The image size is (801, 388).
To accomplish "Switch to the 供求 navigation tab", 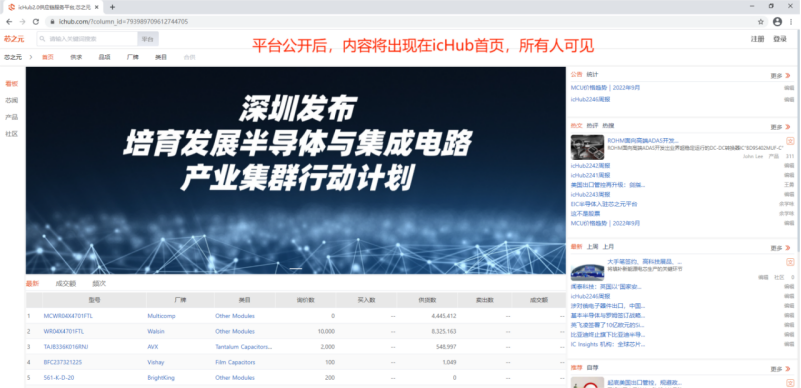I will (76, 57).
